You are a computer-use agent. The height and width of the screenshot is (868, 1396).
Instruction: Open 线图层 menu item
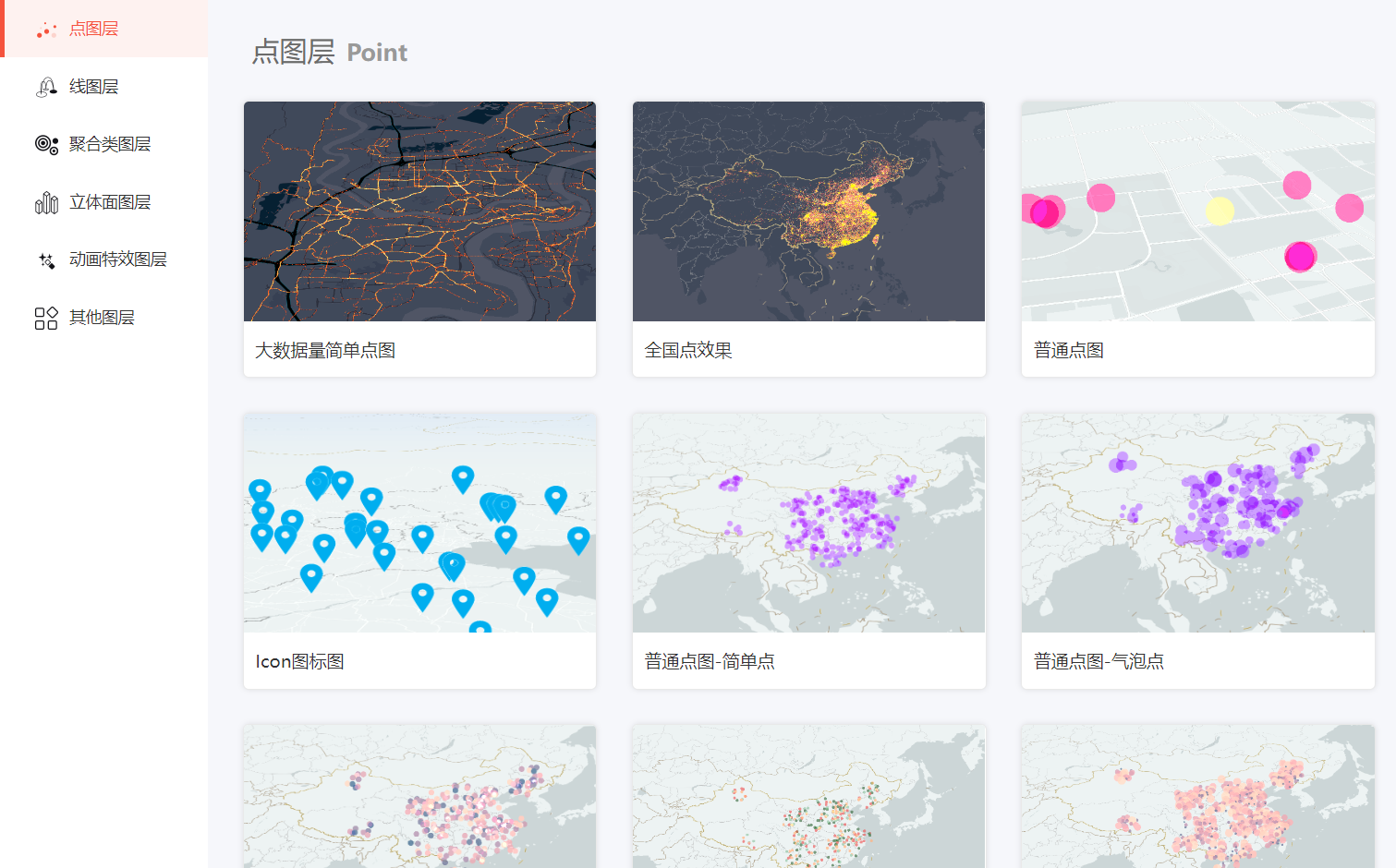pyautogui.click(x=104, y=87)
